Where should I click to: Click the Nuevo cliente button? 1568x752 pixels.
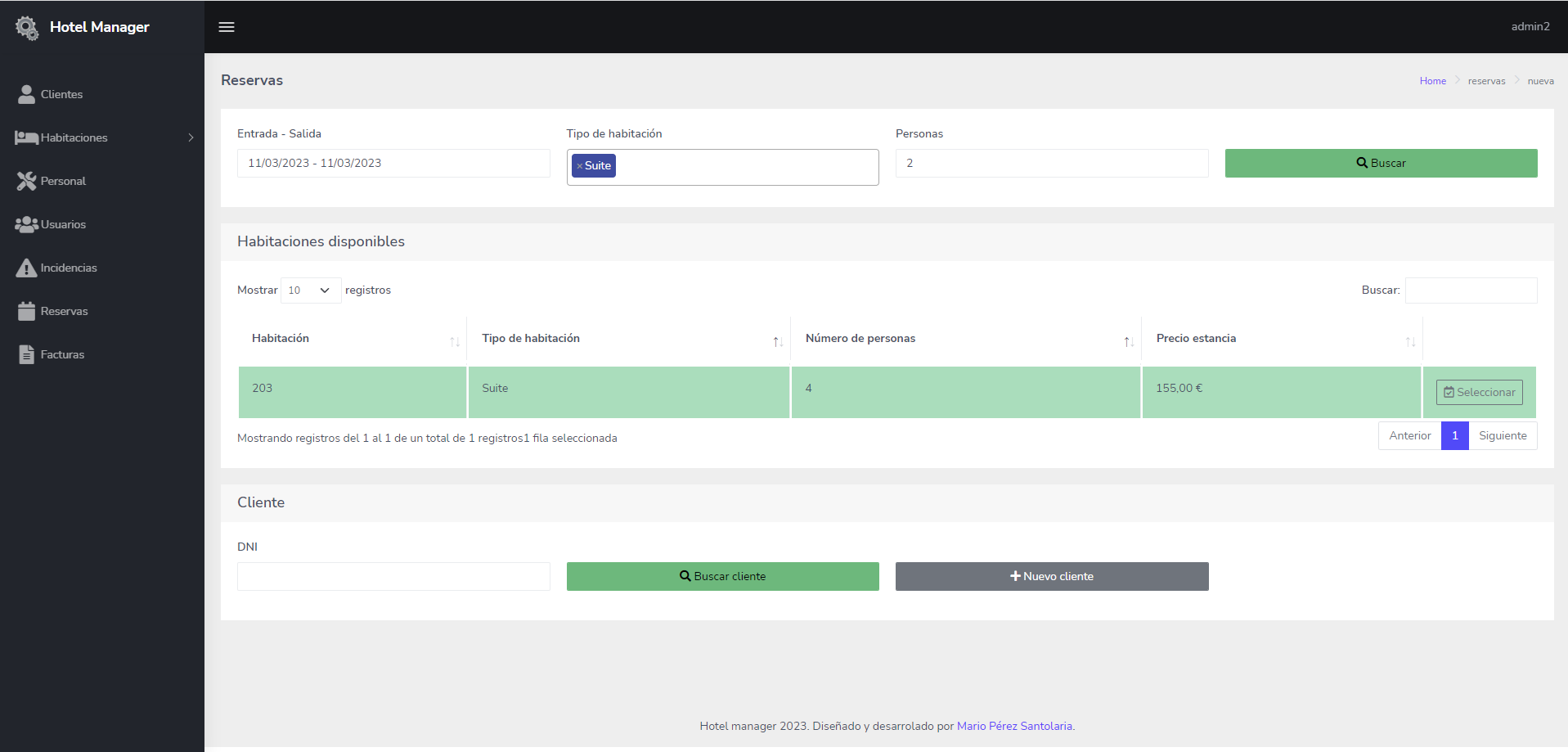[x=1051, y=576]
